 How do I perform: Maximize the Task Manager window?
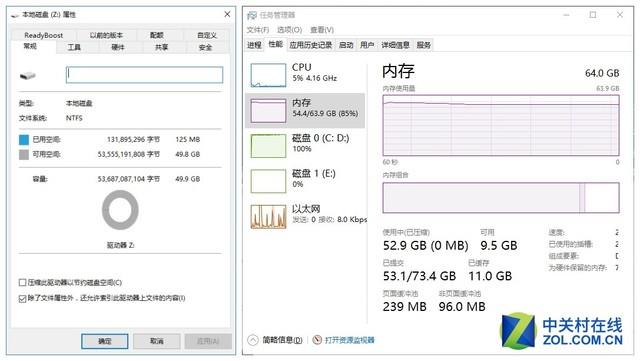tap(593, 15)
